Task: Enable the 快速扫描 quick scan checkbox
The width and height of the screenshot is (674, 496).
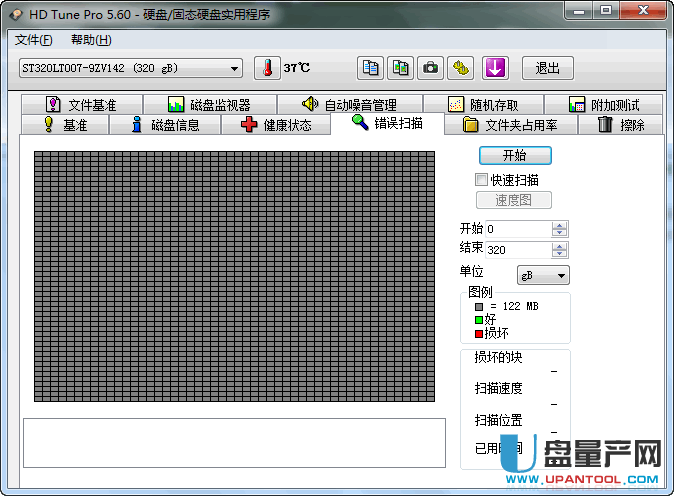Action: click(482, 180)
